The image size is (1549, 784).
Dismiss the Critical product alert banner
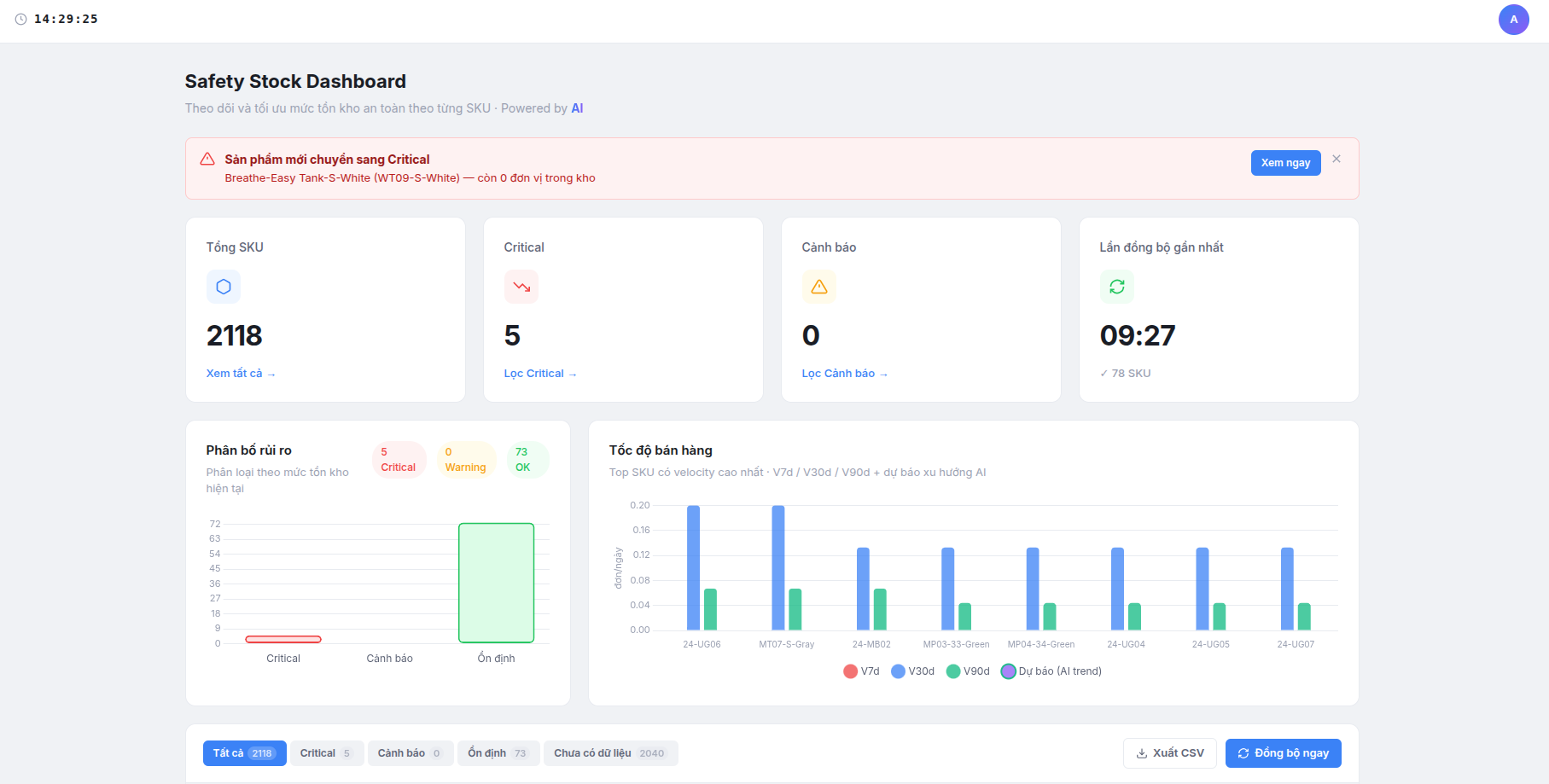point(1336,159)
